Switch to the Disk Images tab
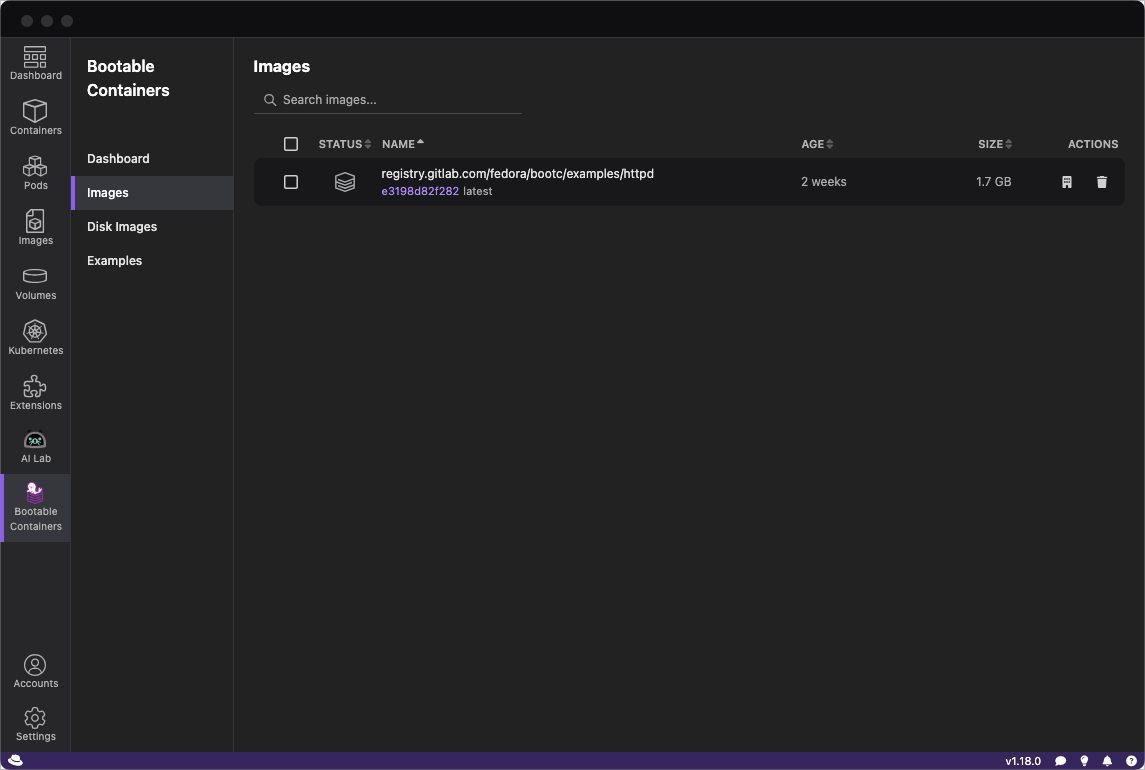 pyautogui.click(x=122, y=227)
